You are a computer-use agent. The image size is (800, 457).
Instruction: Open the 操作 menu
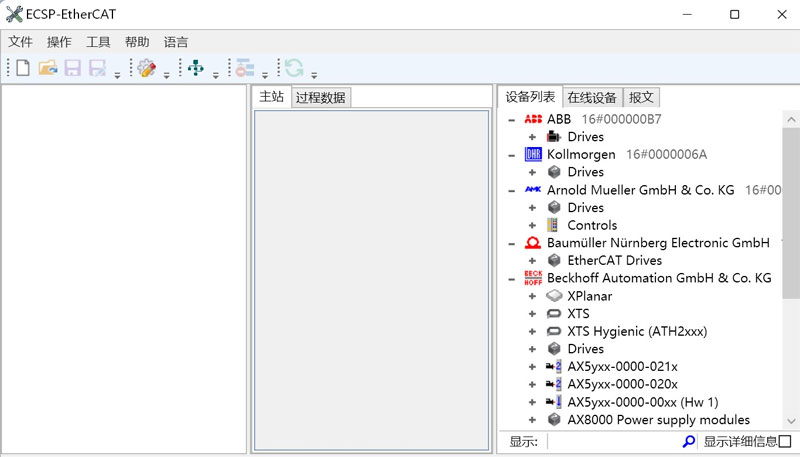(59, 42)
